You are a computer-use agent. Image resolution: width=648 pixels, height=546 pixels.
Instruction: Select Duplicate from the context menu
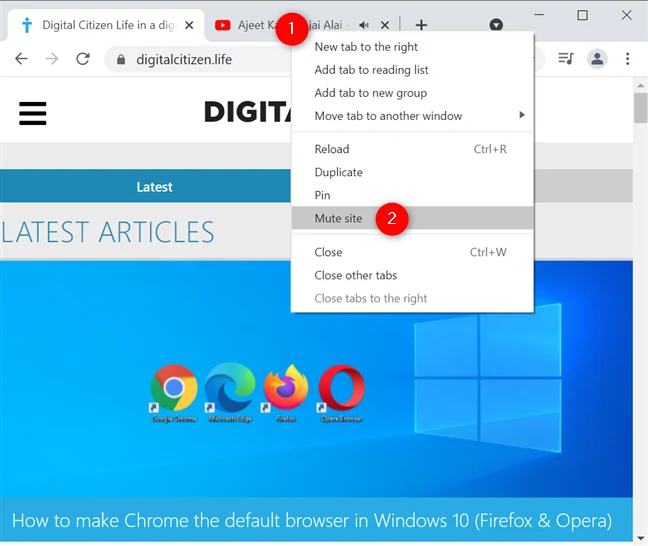pos(412,172)
